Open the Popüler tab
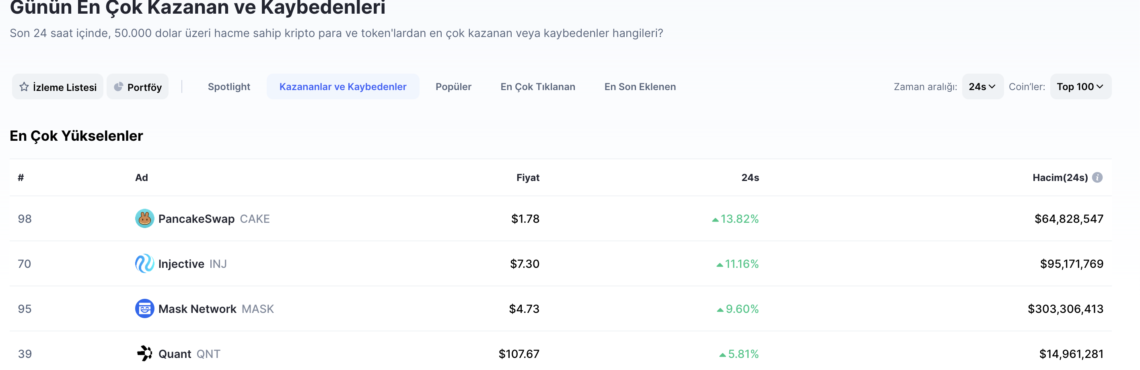 coord(454,87)
